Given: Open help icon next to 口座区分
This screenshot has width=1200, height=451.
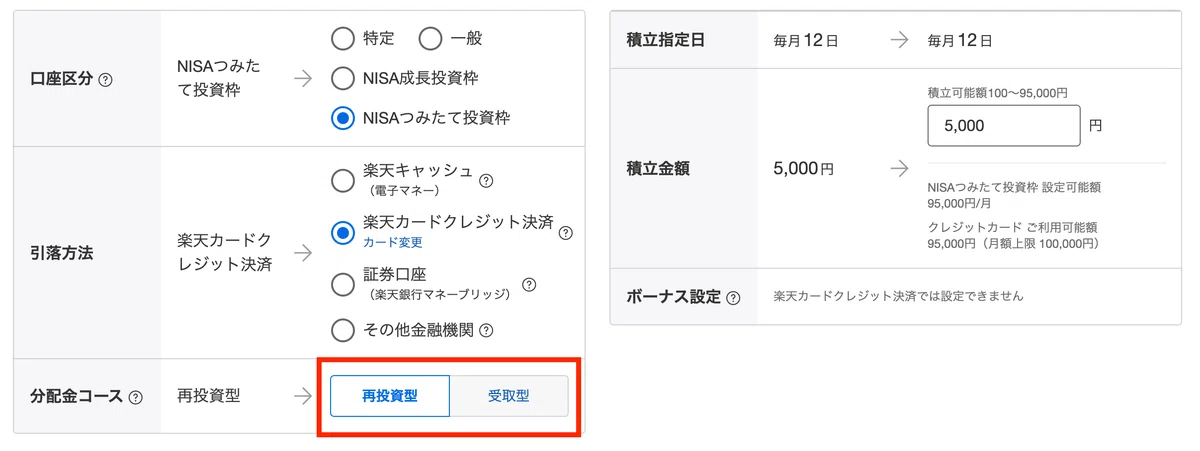Looking at the screenshot, I should tap(106, 79).
